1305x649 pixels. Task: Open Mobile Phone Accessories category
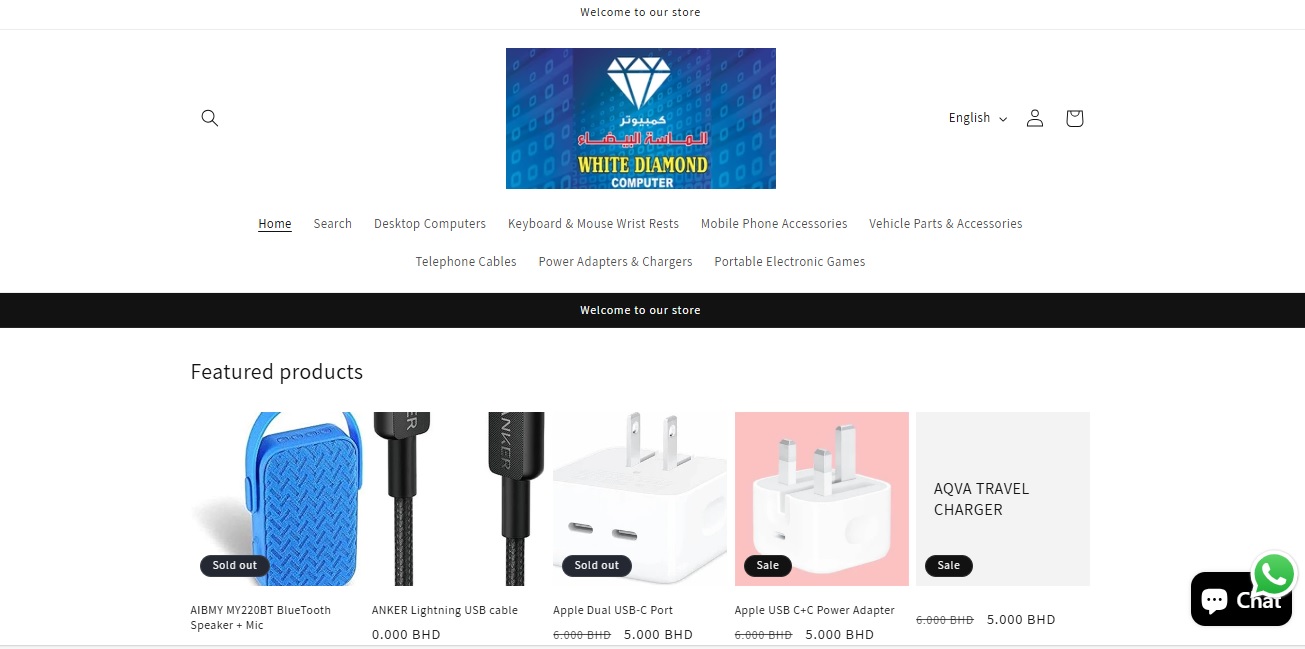774,224
